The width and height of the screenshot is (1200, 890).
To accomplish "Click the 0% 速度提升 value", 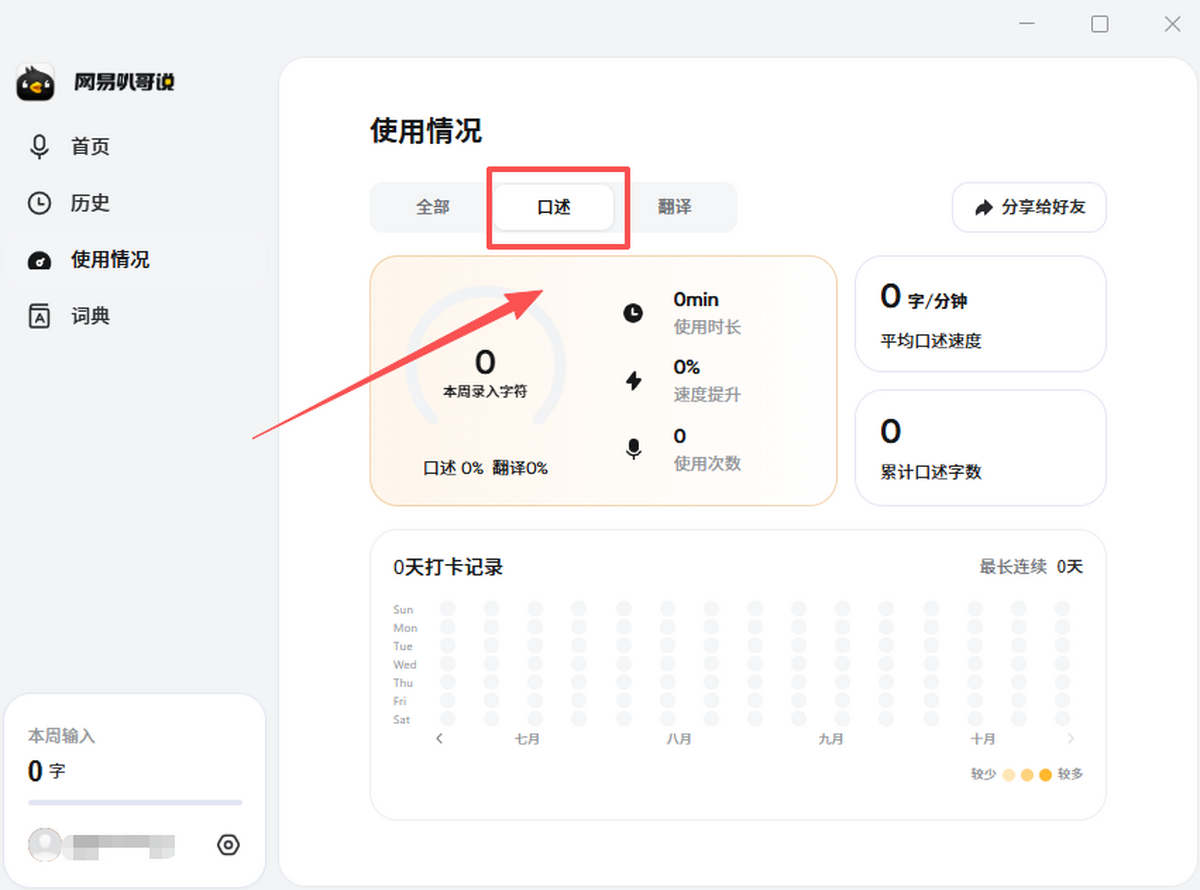I will [x=687, y=367].
